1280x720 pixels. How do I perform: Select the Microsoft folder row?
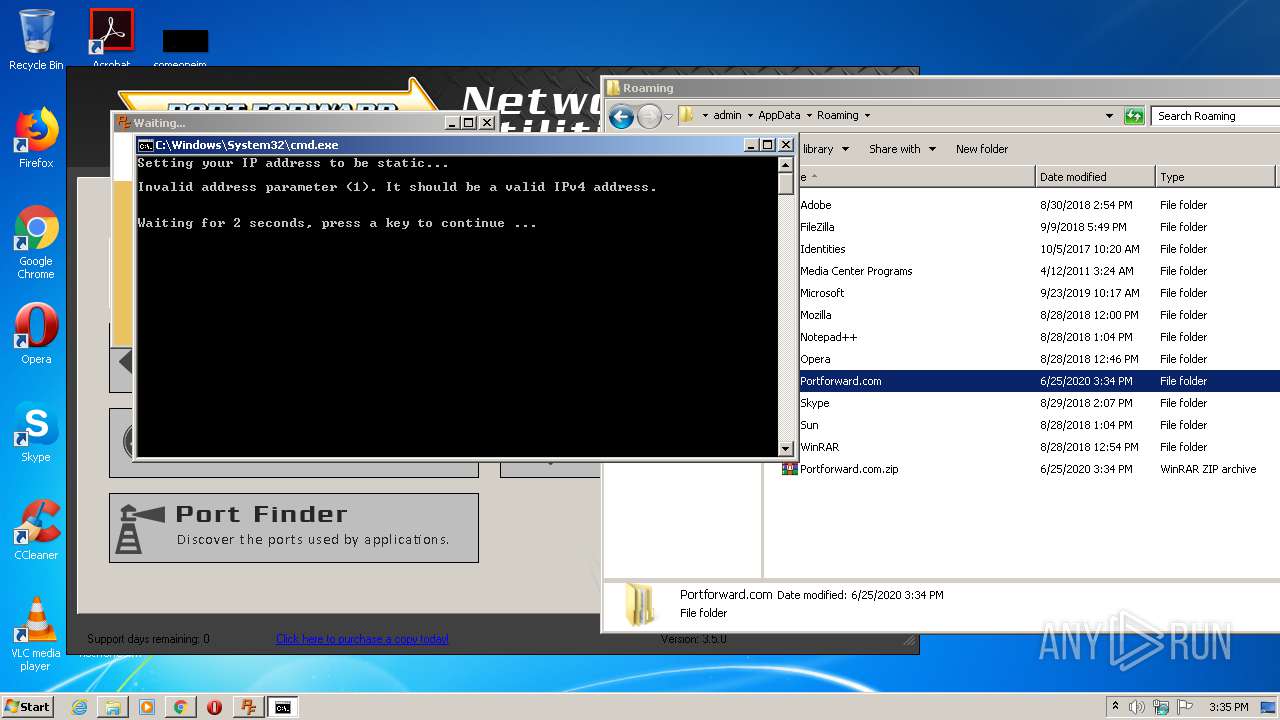point(1030,293)
